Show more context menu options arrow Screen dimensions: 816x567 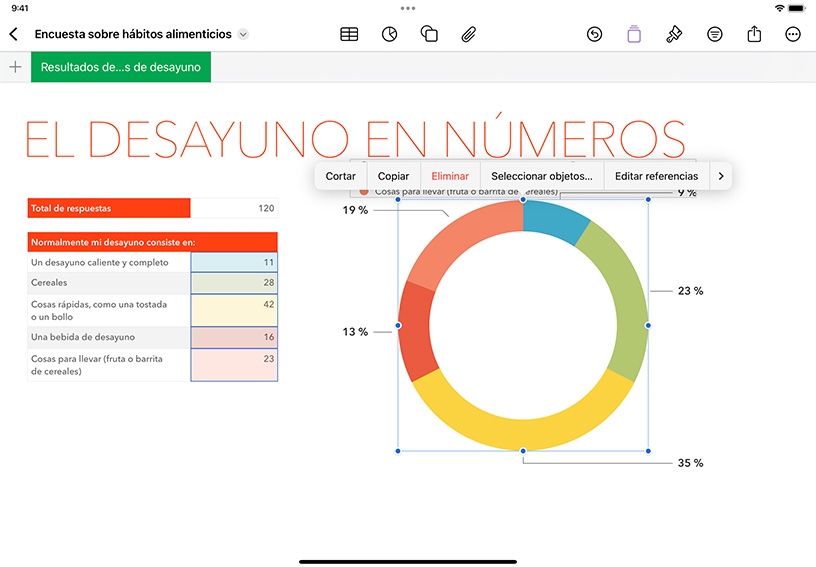coord(721,176)
